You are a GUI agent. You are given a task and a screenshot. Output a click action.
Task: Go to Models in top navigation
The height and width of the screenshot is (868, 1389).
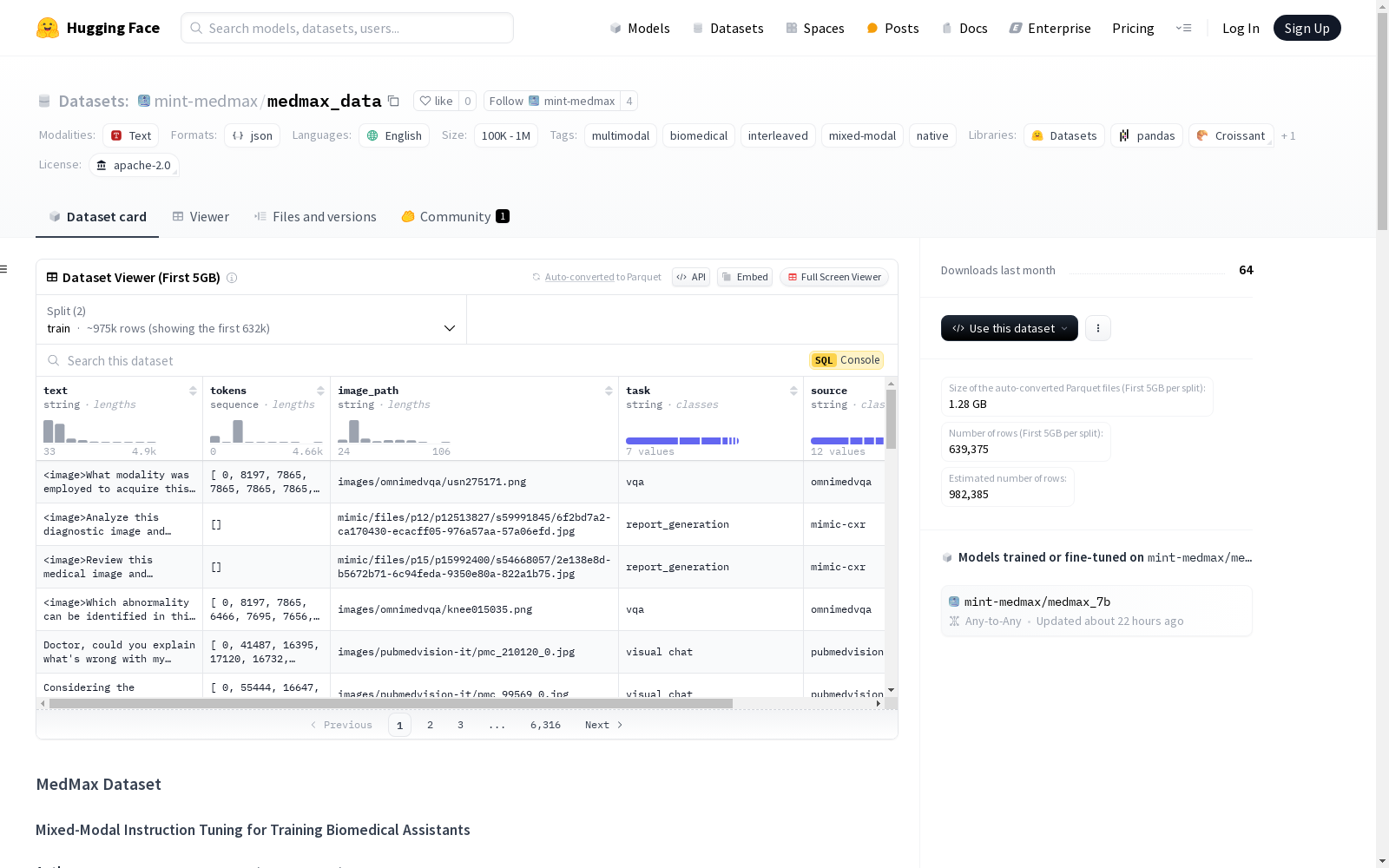tap(640, 28)
